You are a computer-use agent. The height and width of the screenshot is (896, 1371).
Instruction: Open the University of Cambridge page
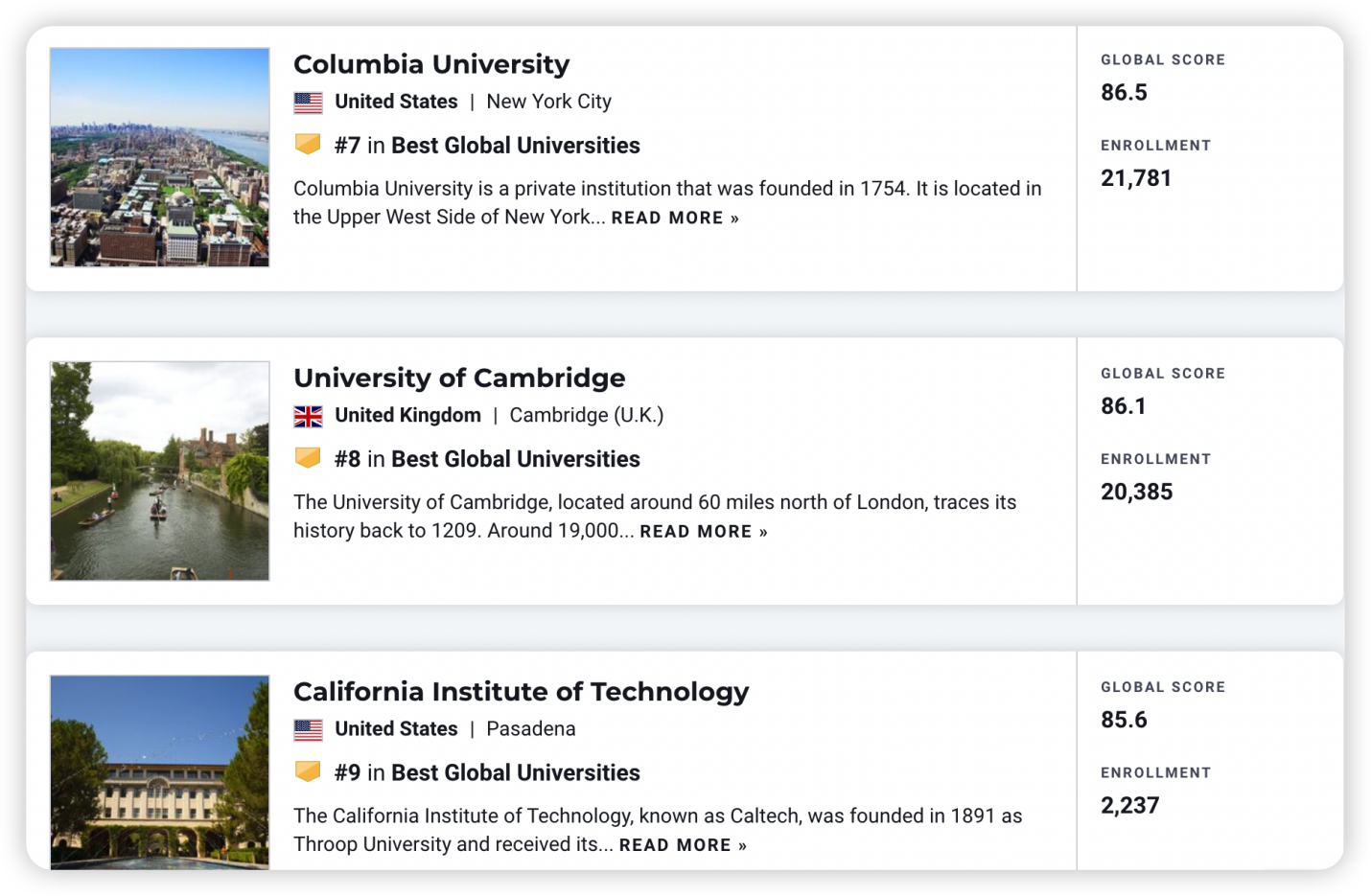(459, 378)
